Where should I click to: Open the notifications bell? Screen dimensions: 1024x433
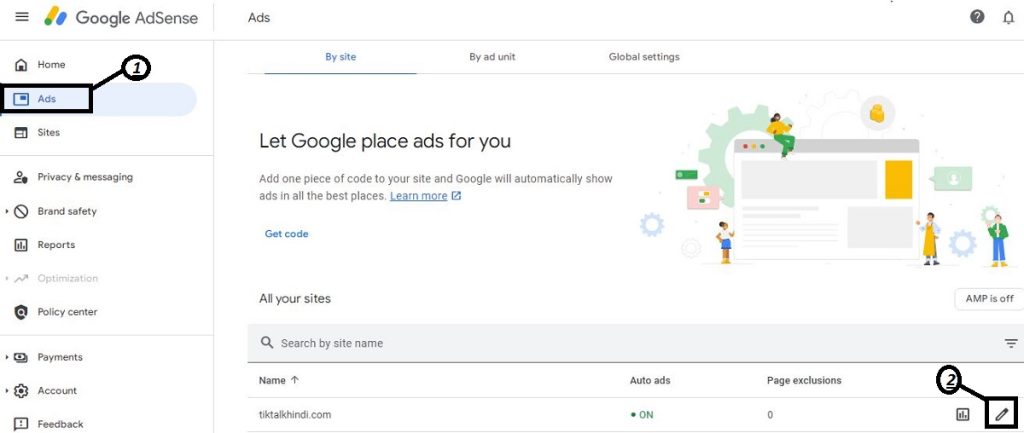tap(1008, 18)
